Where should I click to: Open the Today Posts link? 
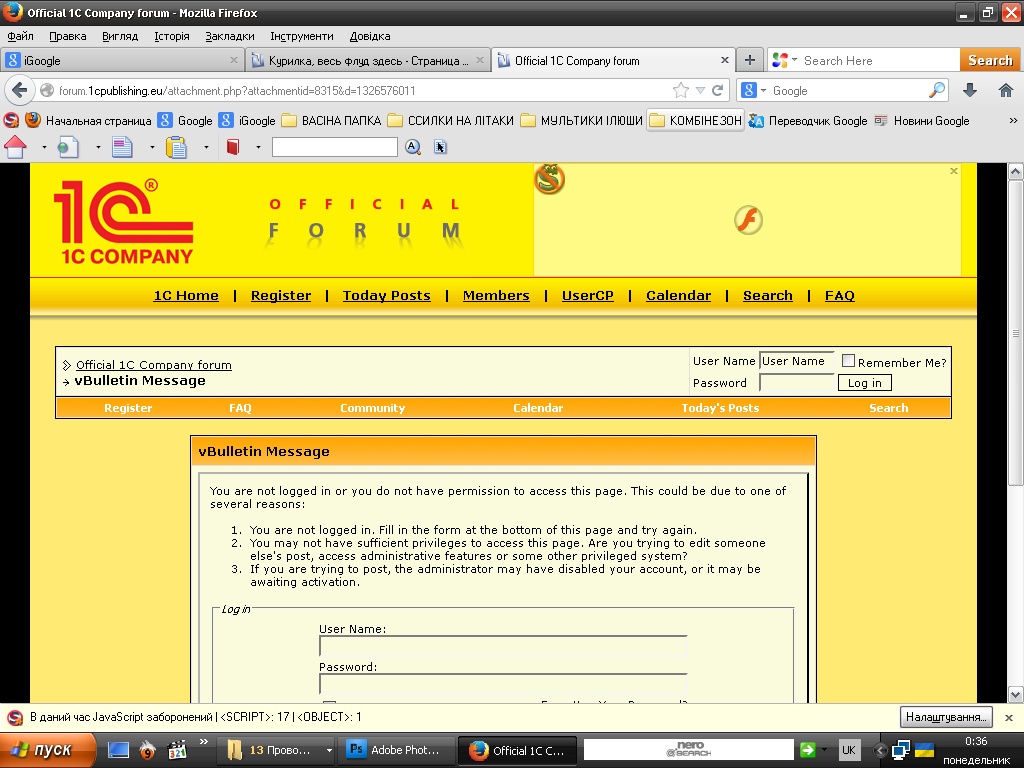coord(387,295)
